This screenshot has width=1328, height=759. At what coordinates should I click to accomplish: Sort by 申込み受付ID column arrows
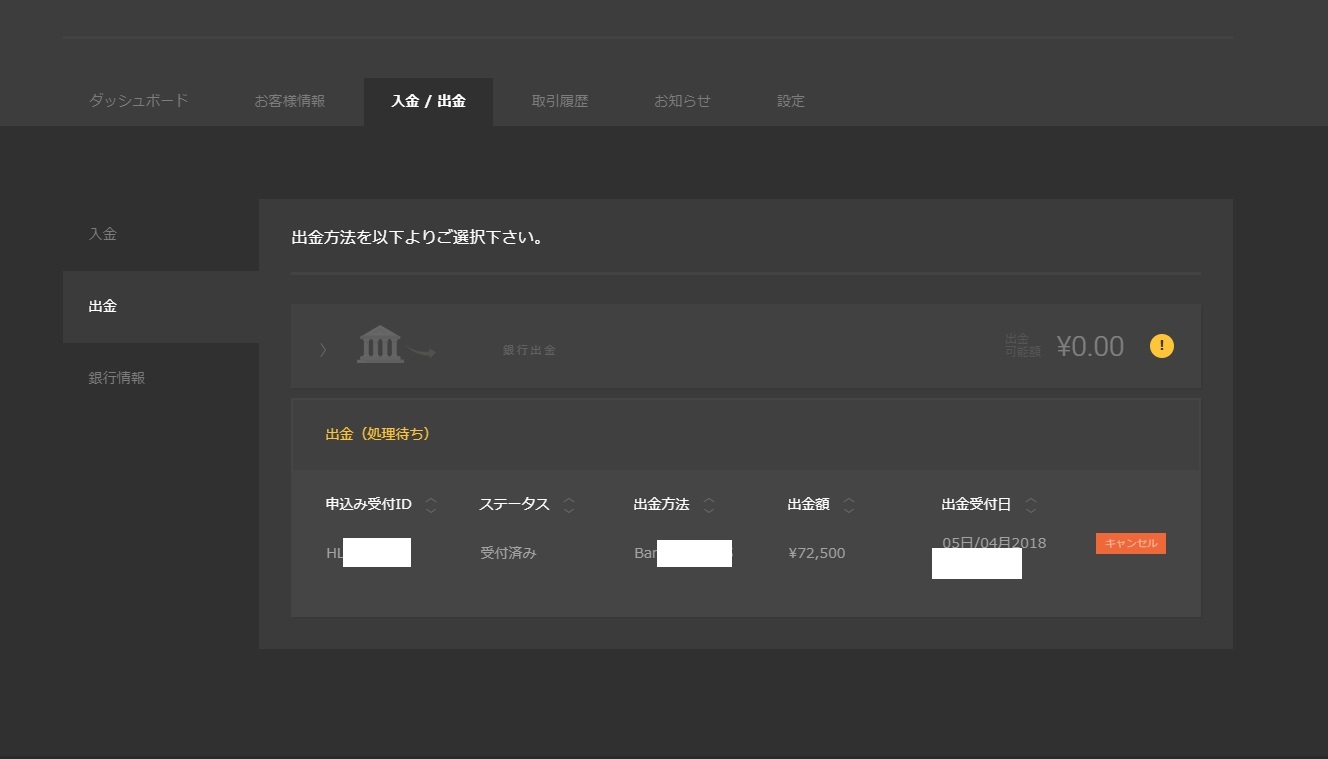431,505
